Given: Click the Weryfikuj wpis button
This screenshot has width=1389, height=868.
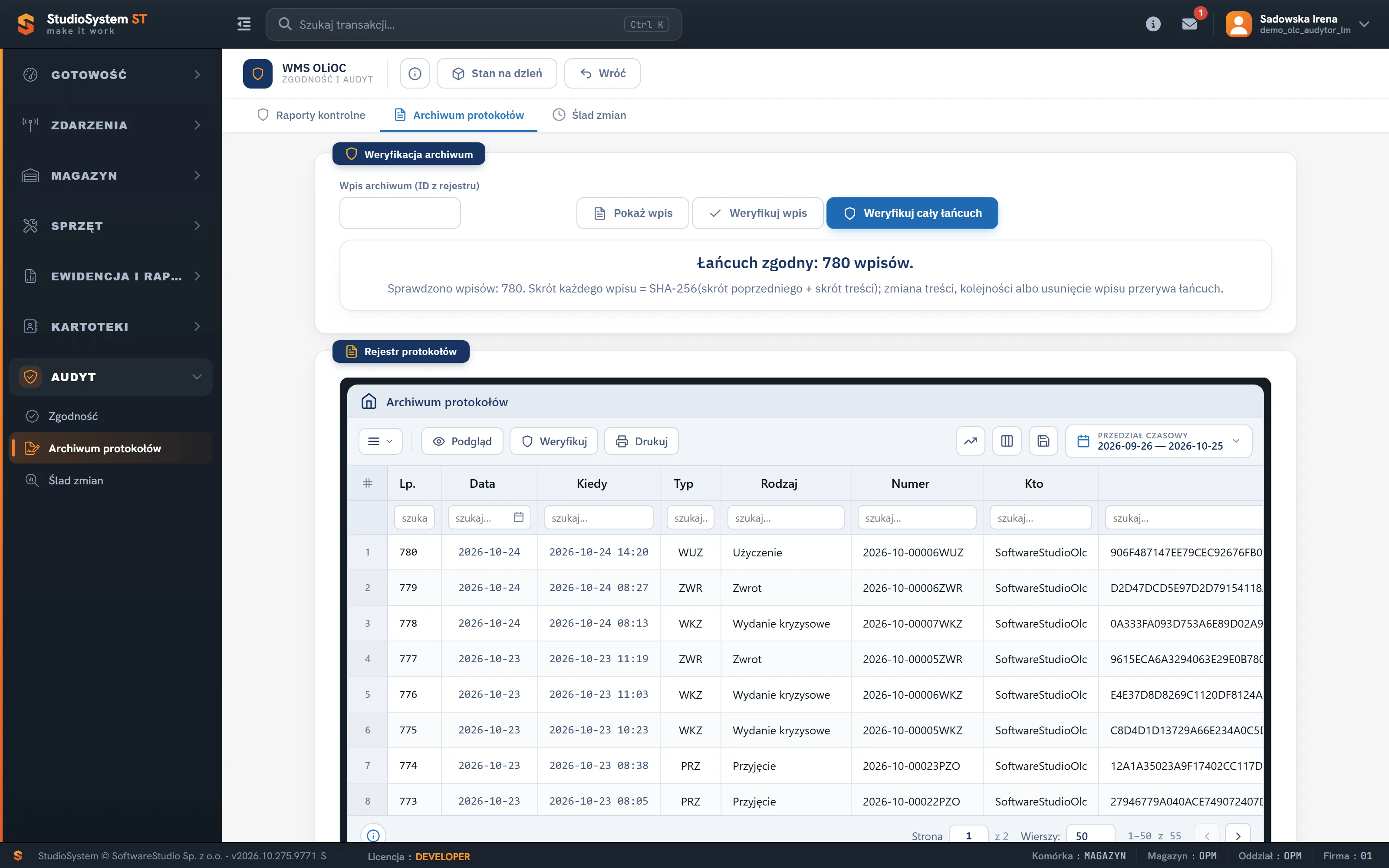Looking at the screenshot, I should (x=757, y=213).
